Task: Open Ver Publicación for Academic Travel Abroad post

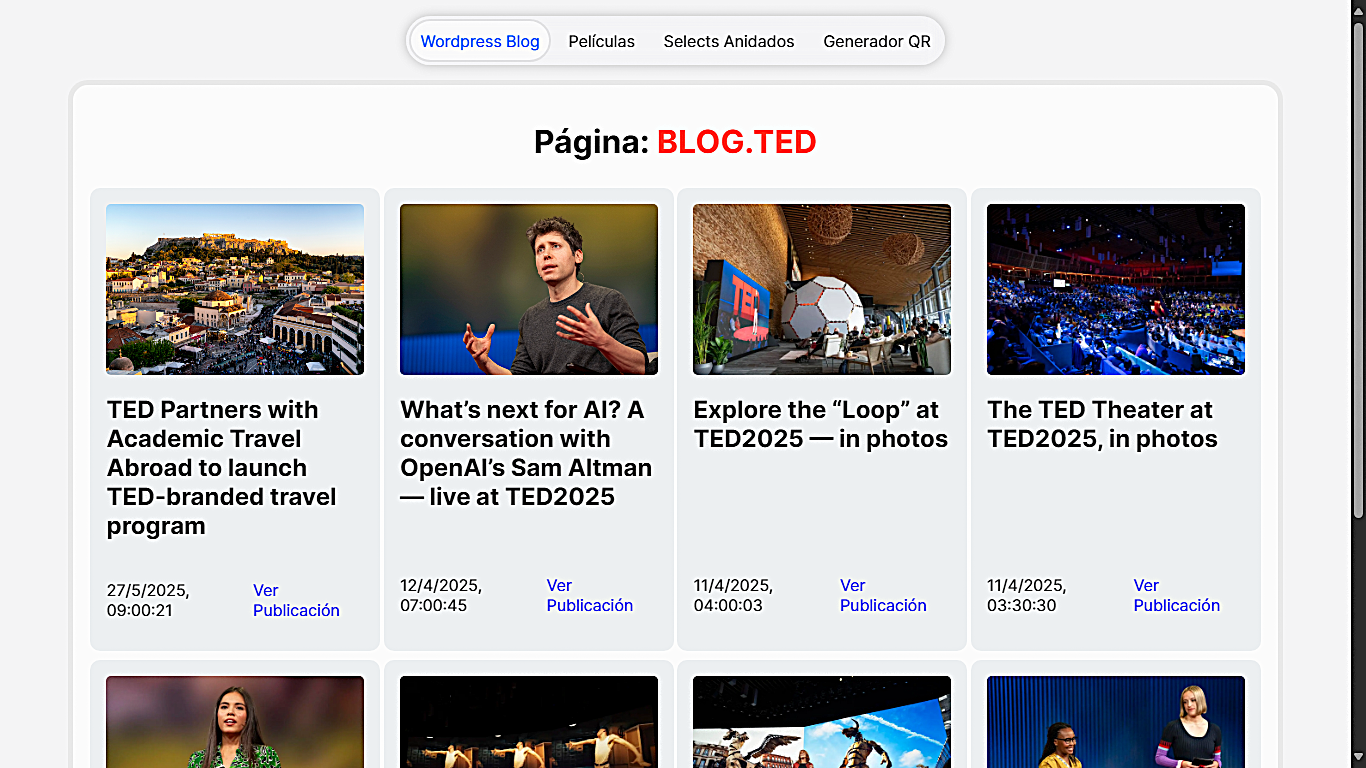Action: (296, 600)
